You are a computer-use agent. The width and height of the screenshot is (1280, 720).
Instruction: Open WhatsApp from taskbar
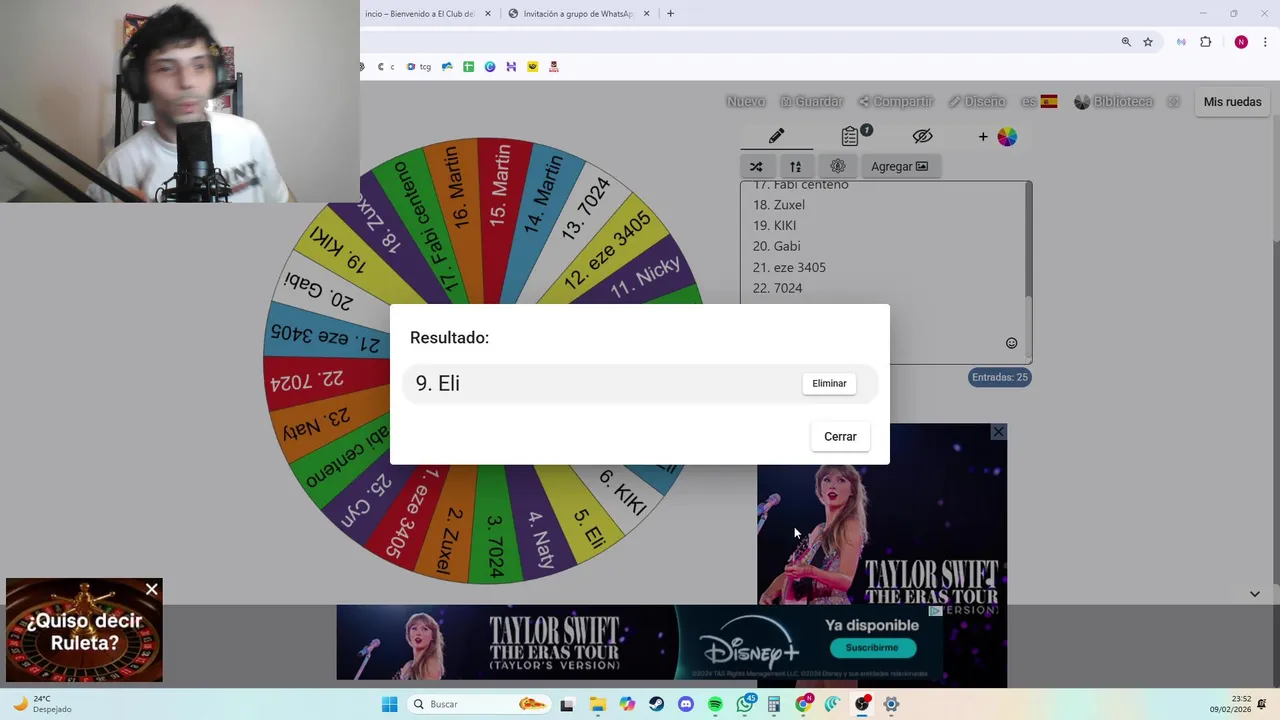(745, 704)
